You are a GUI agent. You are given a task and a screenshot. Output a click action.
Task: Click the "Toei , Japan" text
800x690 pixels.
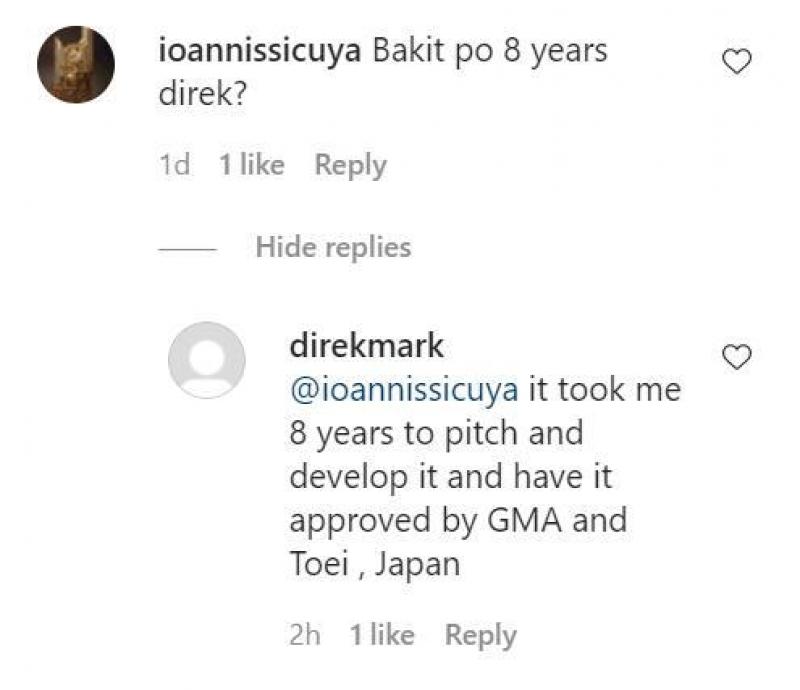(374, 564)
